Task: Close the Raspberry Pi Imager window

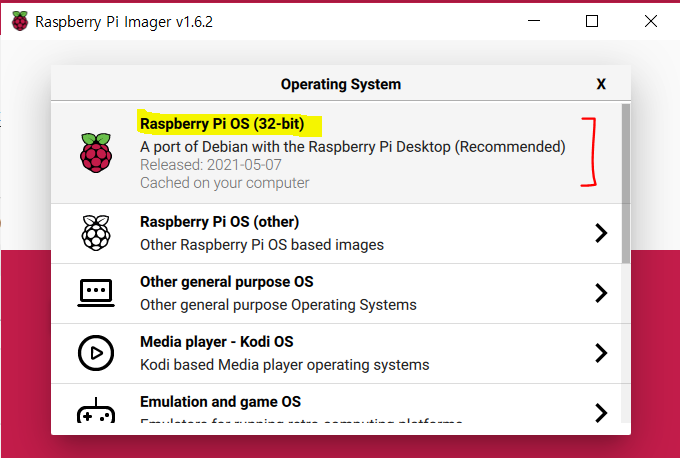Action: (x=651, y=21)
